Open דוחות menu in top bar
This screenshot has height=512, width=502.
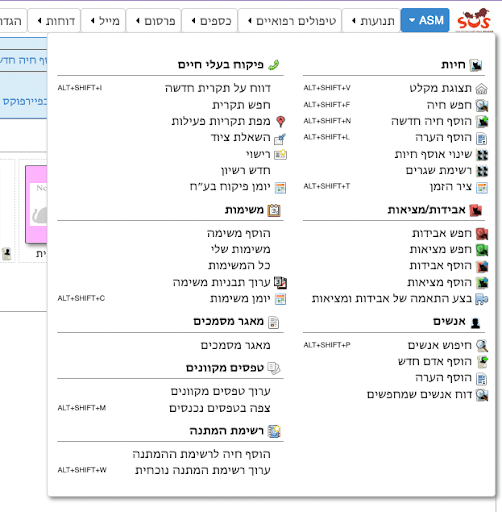(x=54, y=21)
